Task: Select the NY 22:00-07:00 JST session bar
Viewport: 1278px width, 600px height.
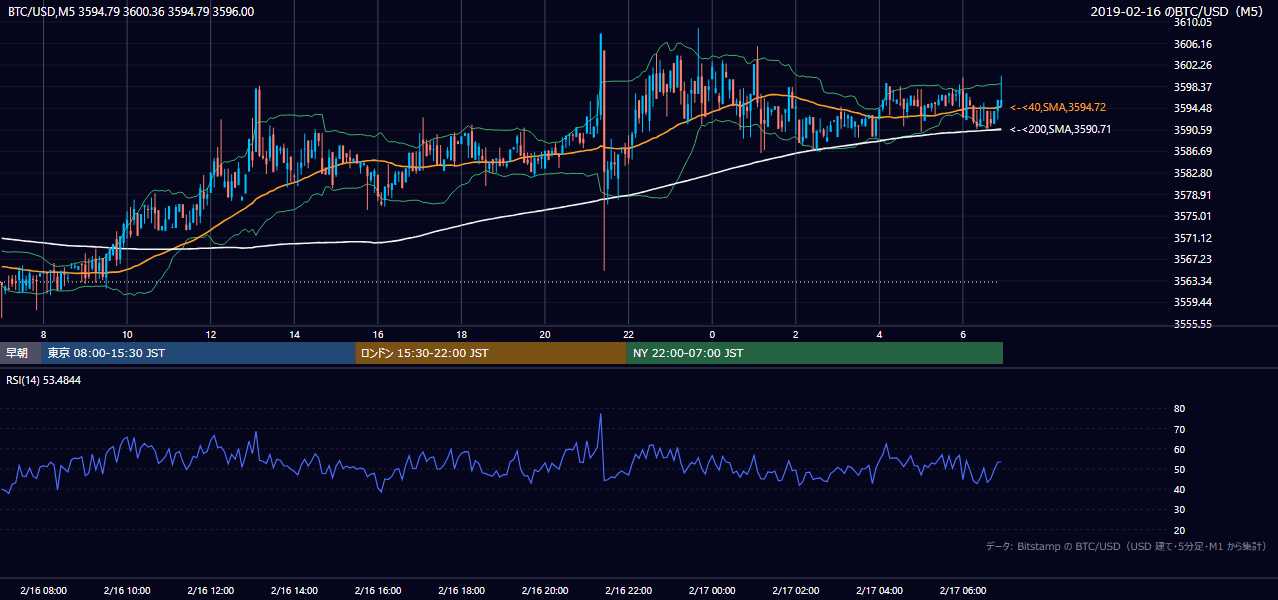Action: point(815,353)
